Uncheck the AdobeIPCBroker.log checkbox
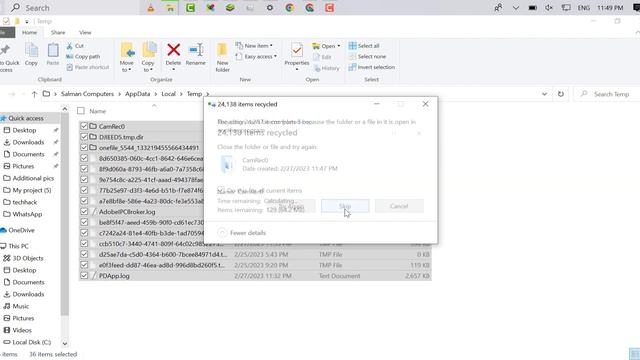 [x=84, y=211]
